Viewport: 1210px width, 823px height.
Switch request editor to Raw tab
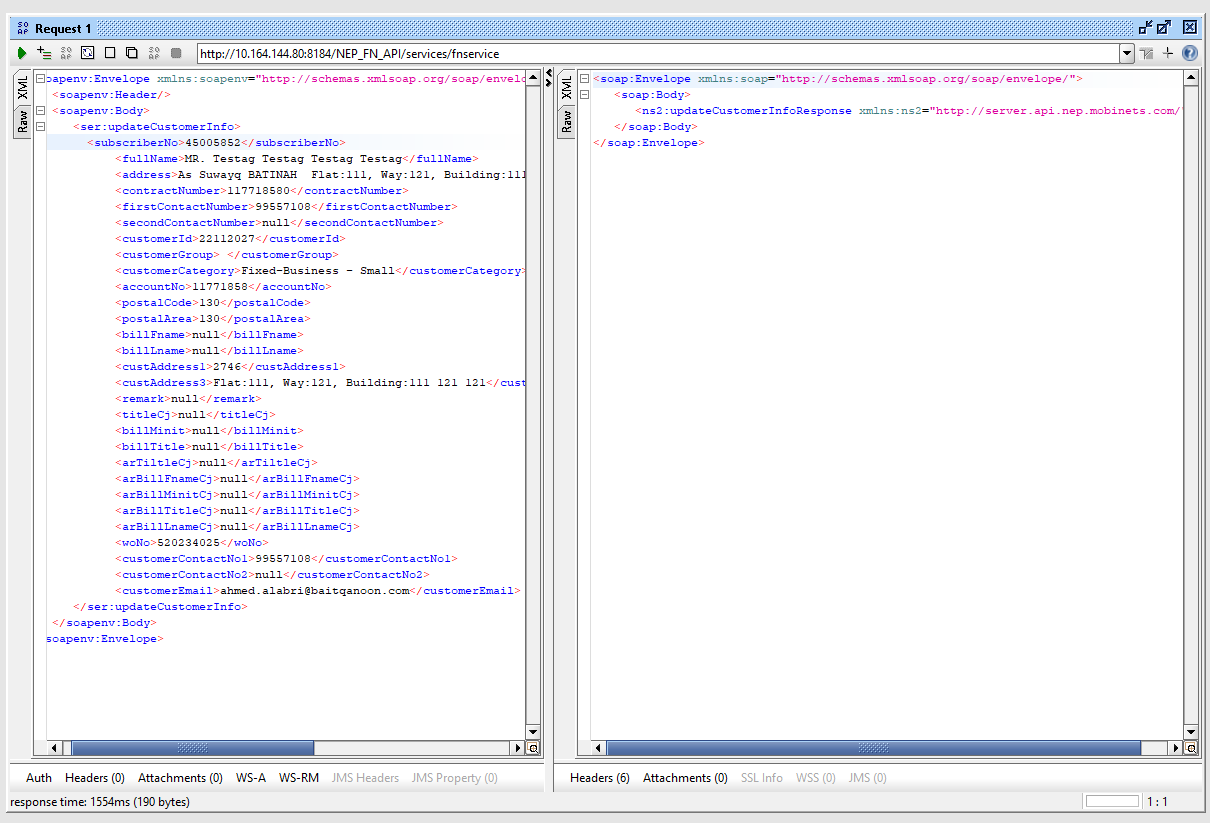tap(22, 122)
